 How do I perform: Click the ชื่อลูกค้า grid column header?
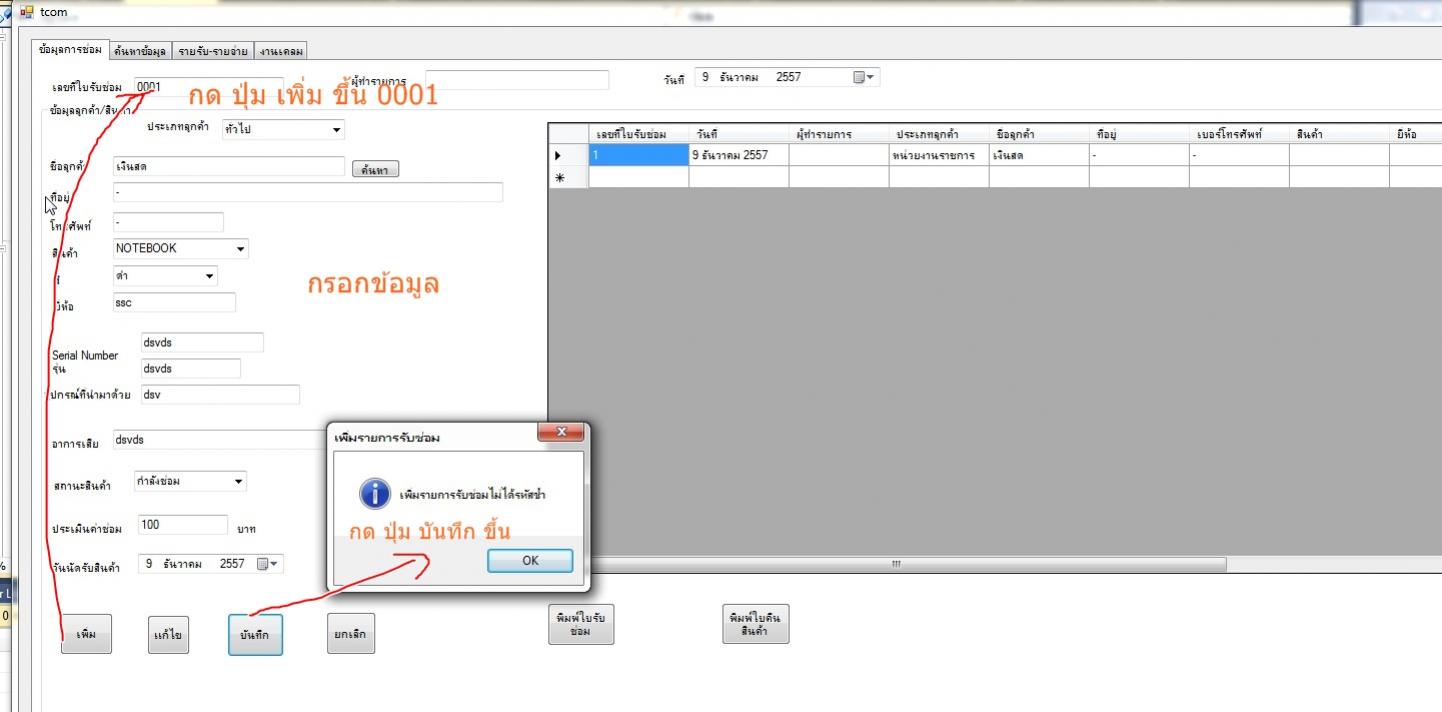point(1038,134)
